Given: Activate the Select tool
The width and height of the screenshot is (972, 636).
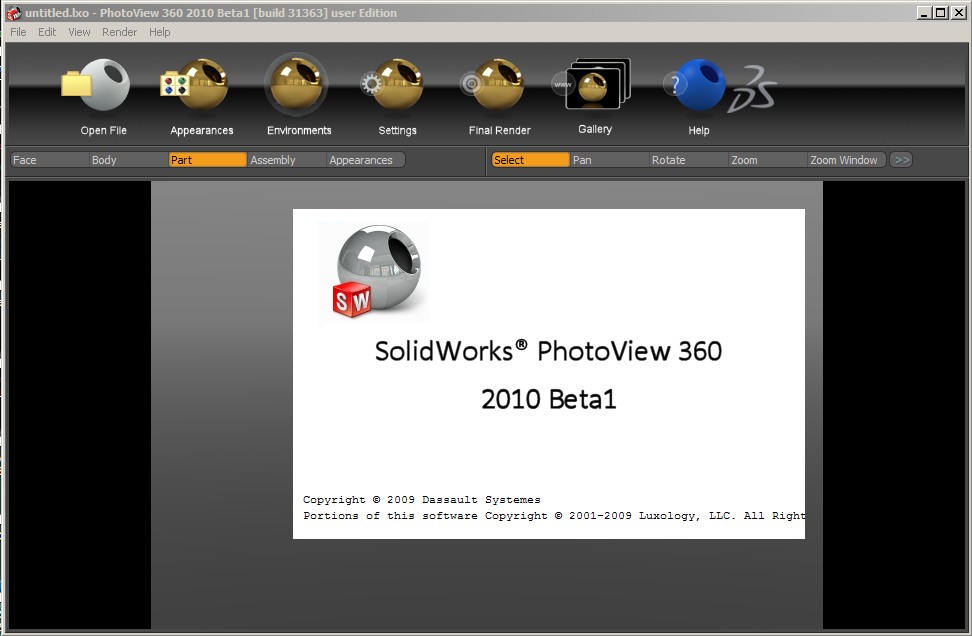Looking at the screenshot, I should (530, 160).
